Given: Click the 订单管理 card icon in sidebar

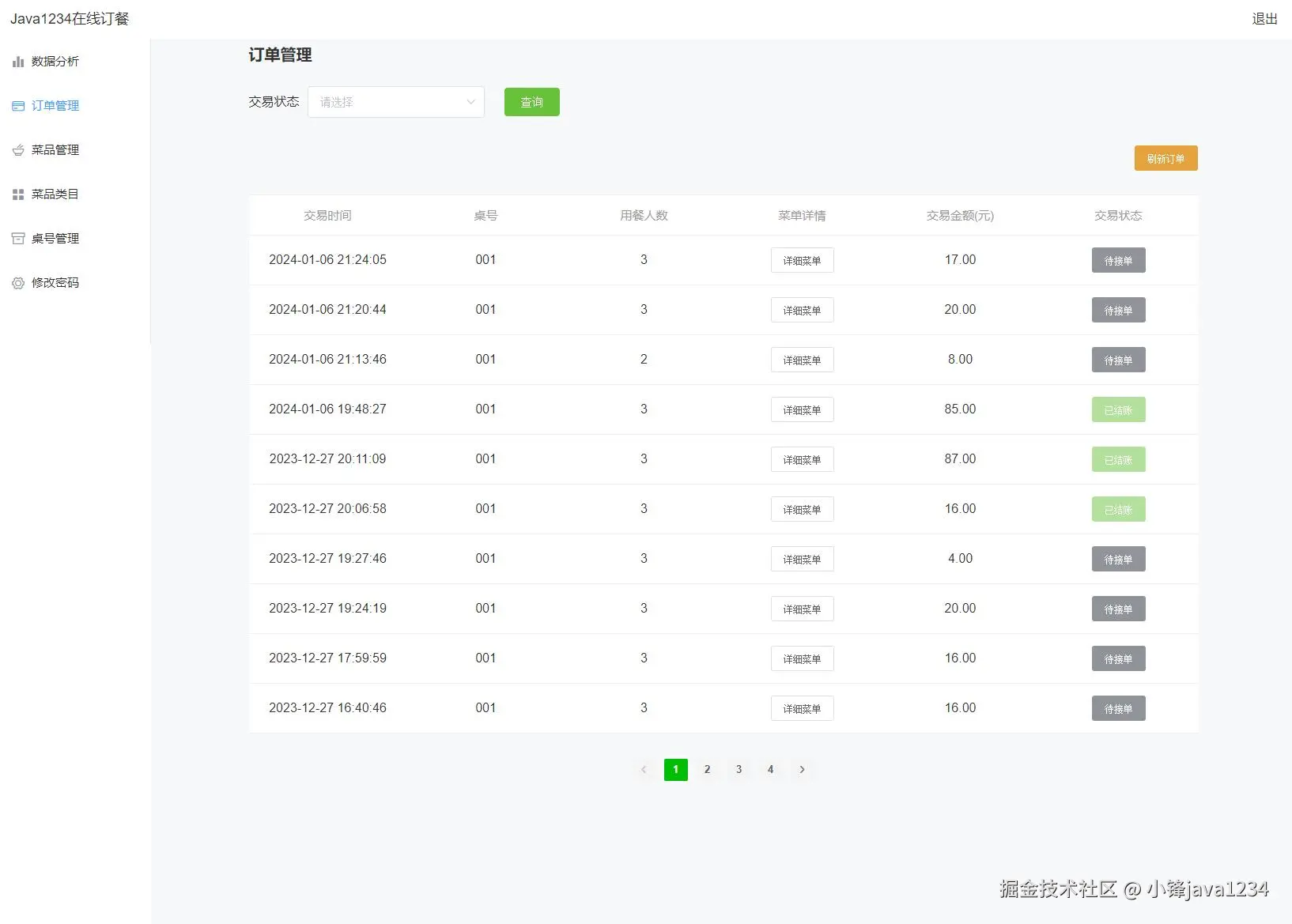Looking at the screenshot, I should click(18, 106).
